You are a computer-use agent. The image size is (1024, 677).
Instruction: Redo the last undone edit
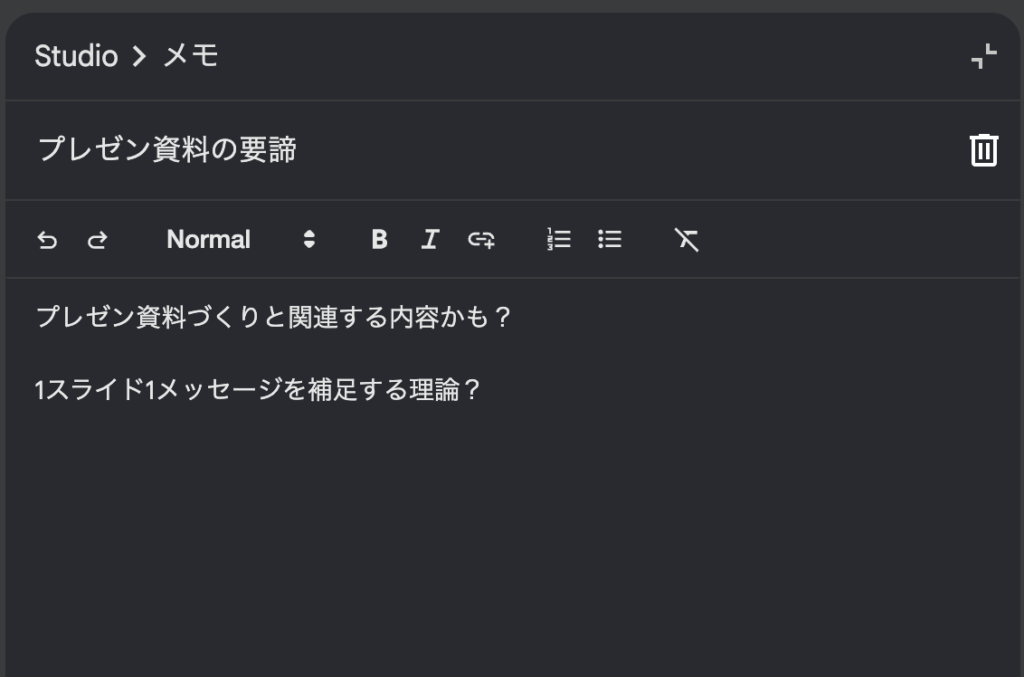97,240
